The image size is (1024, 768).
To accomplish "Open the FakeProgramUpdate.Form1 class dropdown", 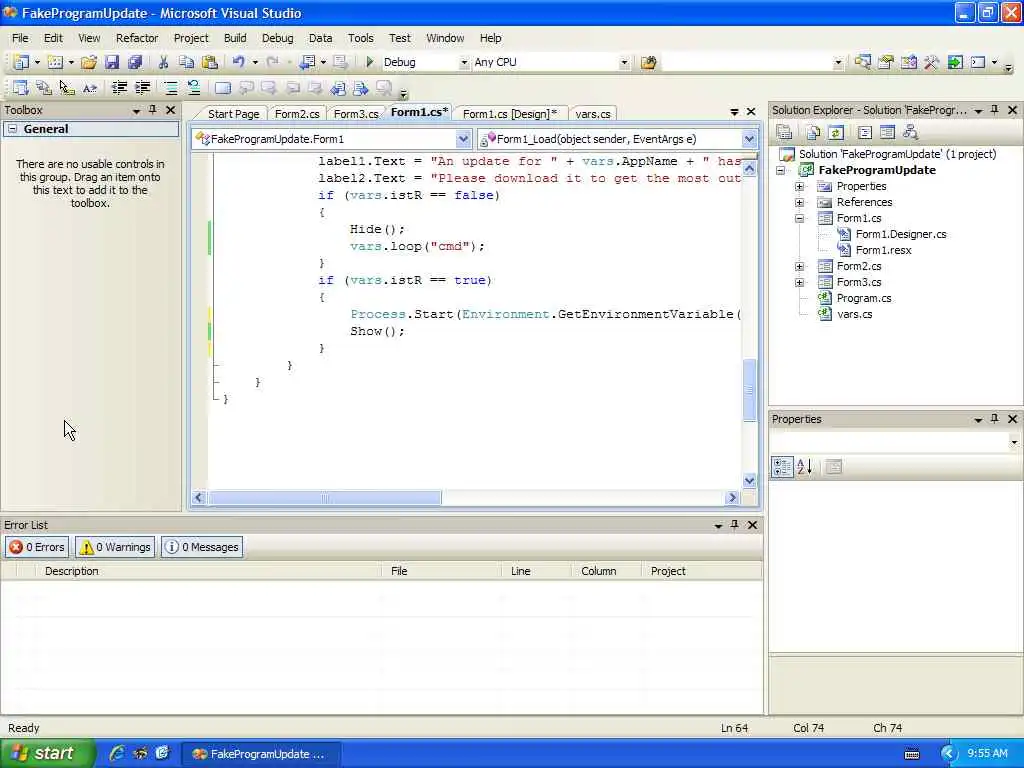I will (x=463, y=139).
